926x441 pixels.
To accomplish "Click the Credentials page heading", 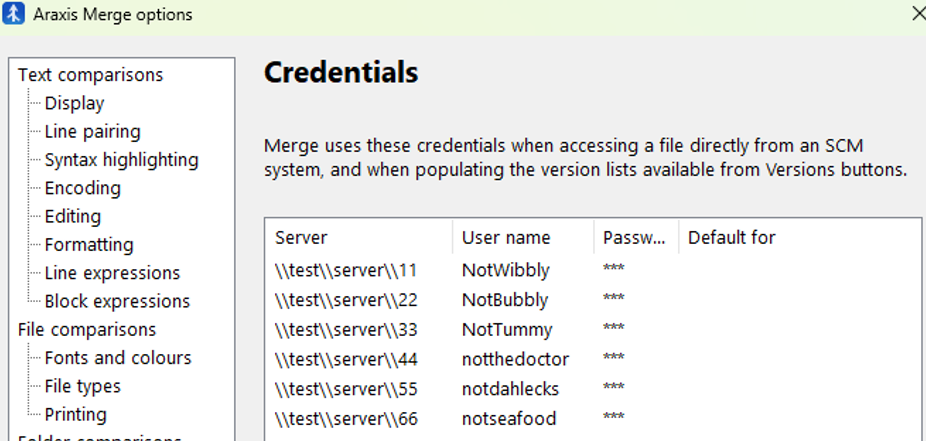I will click(x=341, y=72).
